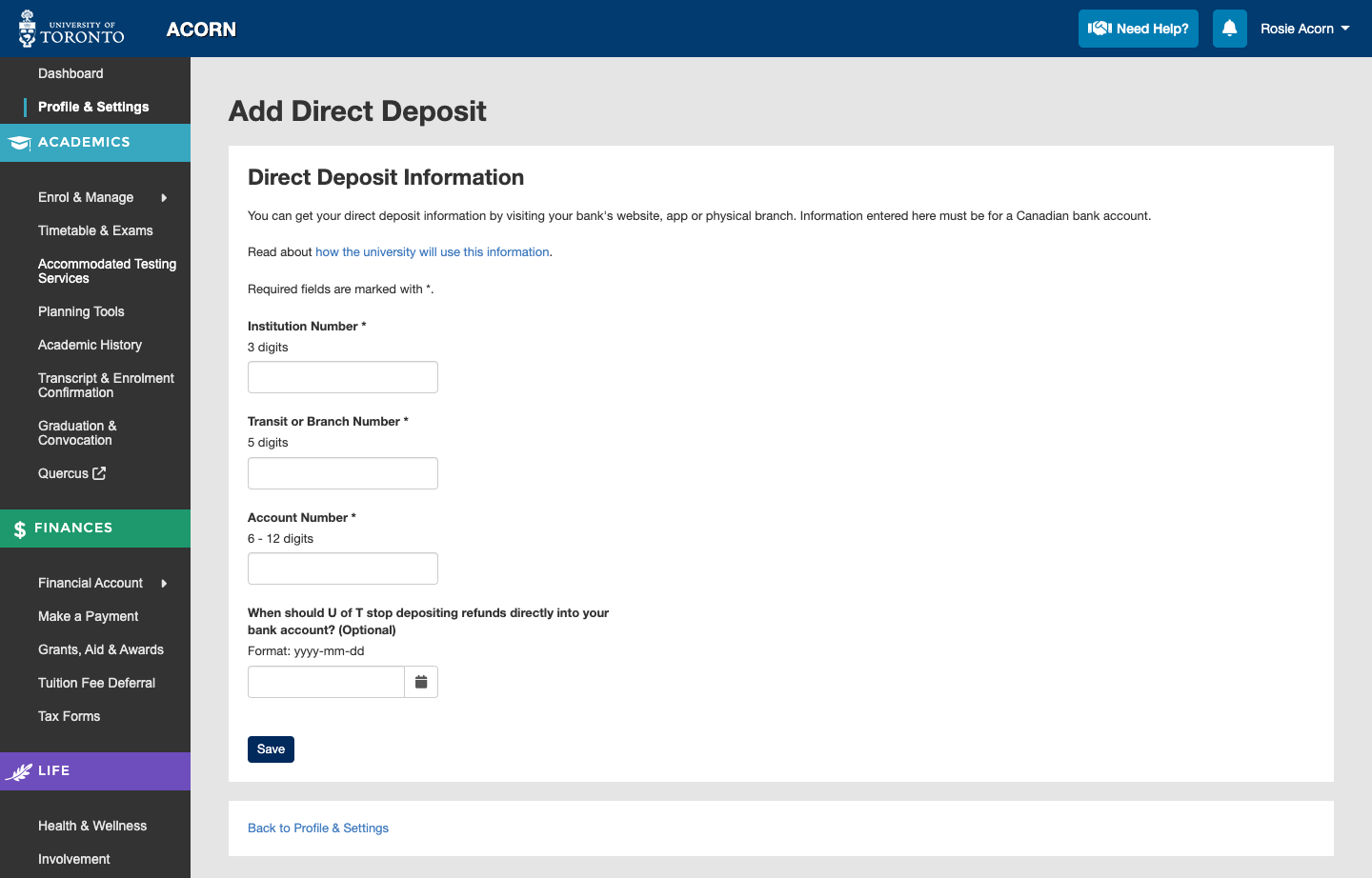This screenshot has width=1372, height=878.
Task: Click Back to Profile & Settings link
Action: 318,828
